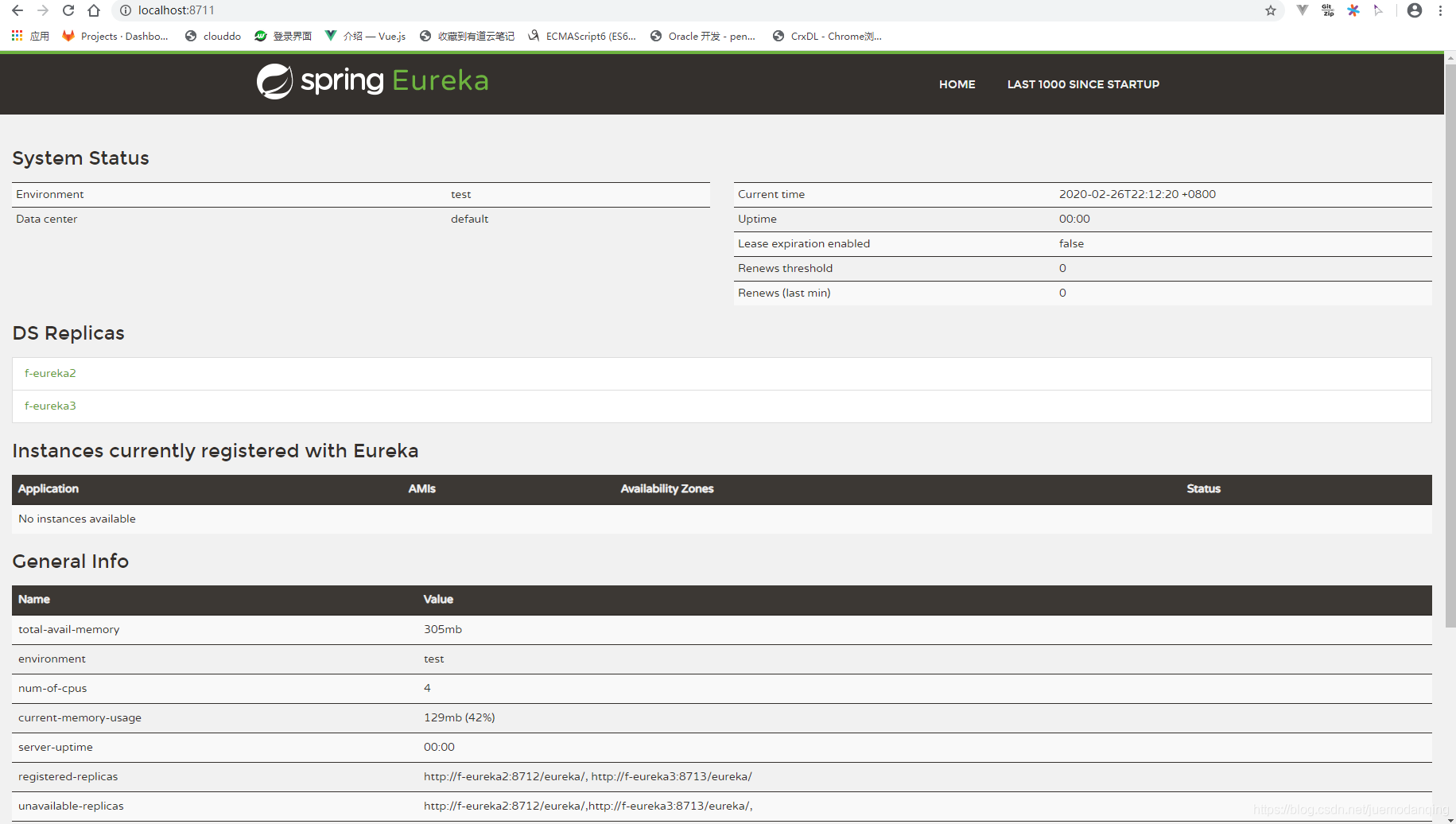The height and width of the screenshot is (824, 1456).
Task: Go to the HOME nav item
Action: (x=957, y=84)
